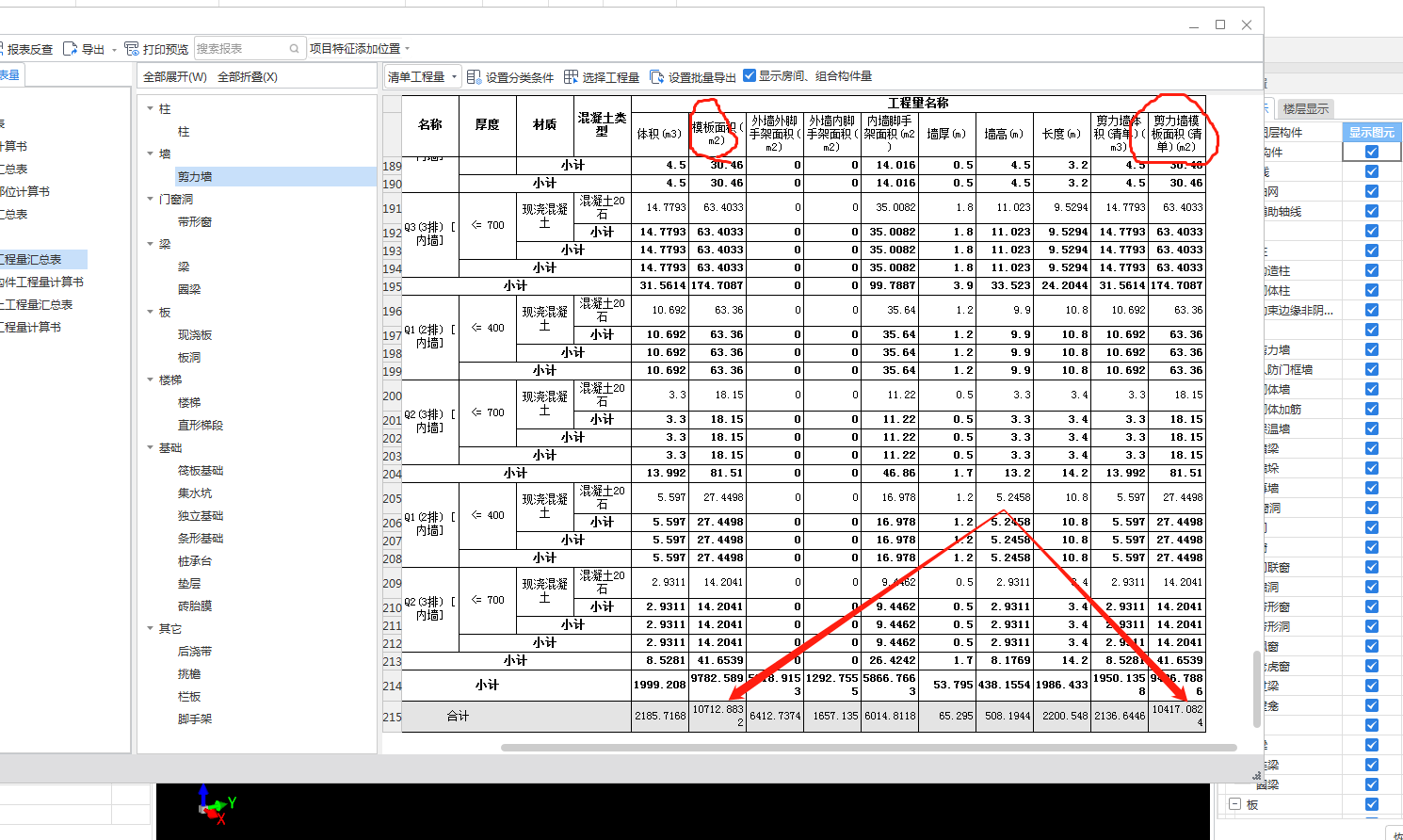Maximize the report window

(1220, 24)
